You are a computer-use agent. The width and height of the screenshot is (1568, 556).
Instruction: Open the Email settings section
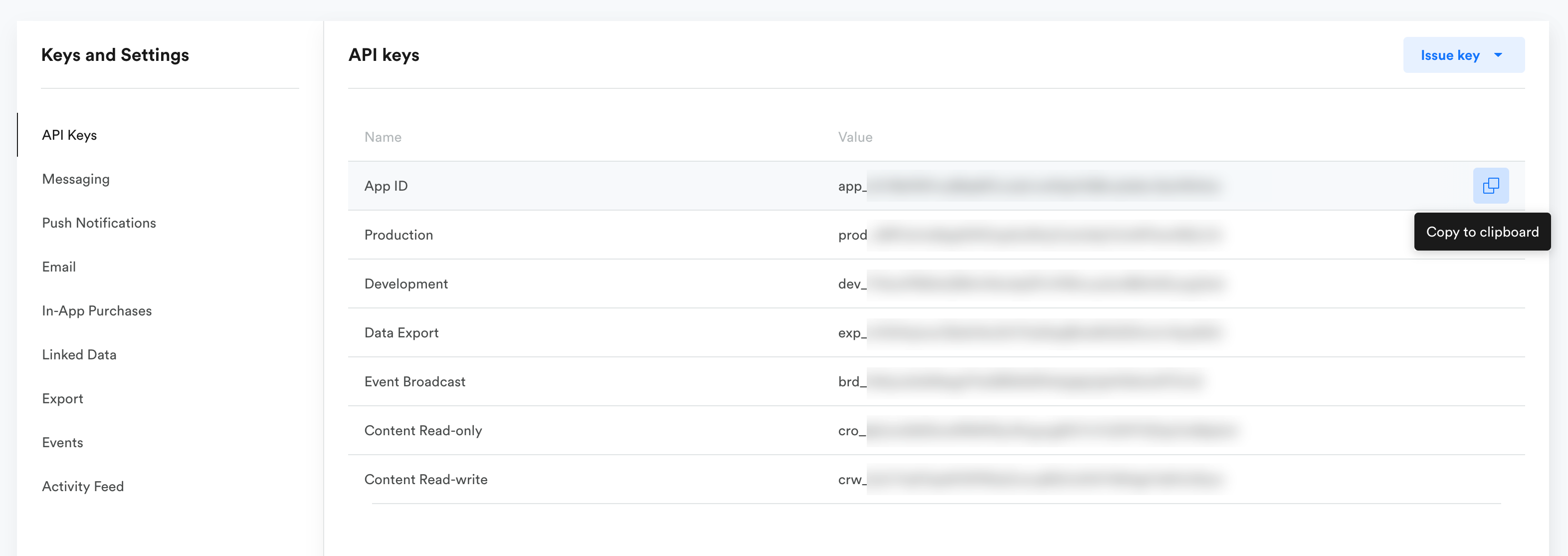pos(58,267)
